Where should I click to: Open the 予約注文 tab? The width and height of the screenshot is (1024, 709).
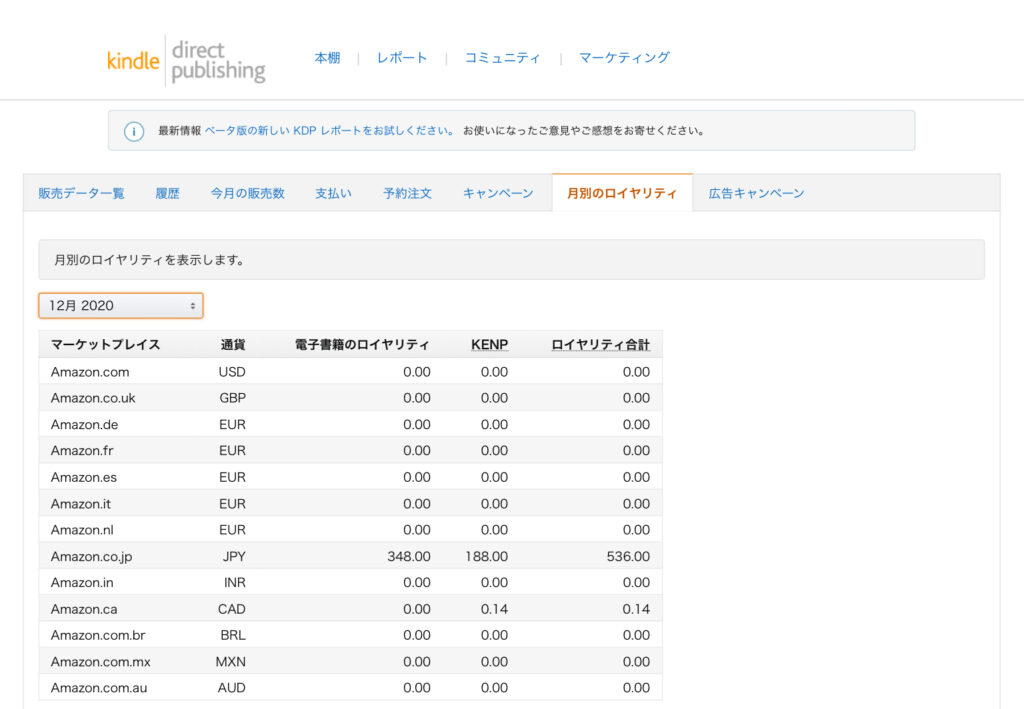tap(408, 193)
